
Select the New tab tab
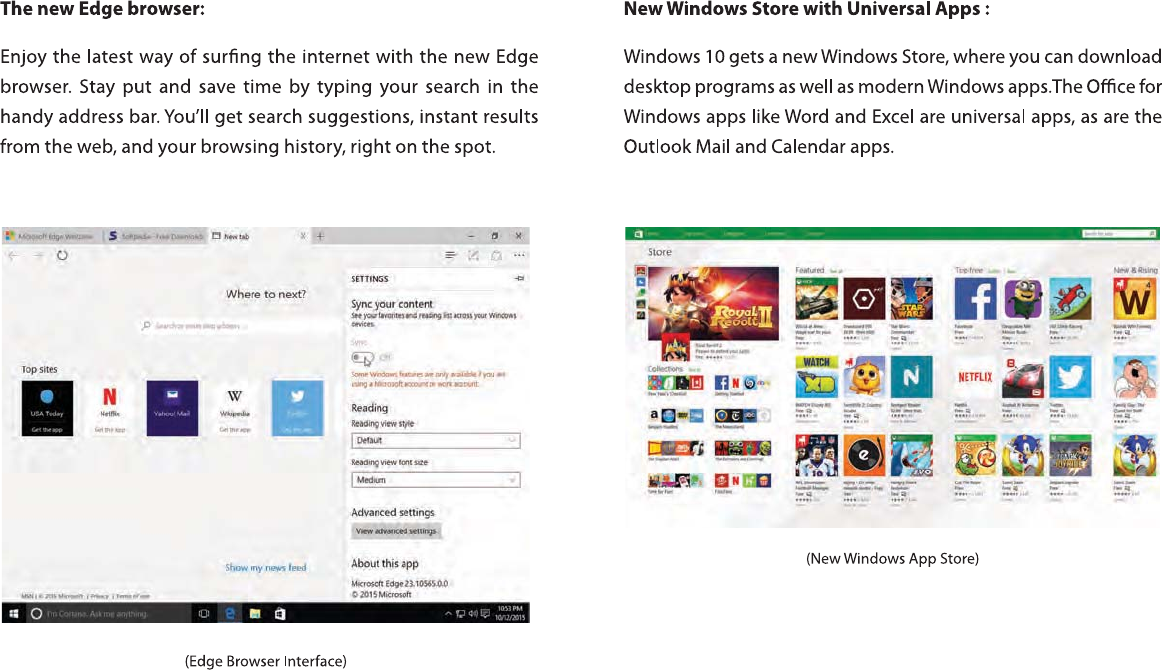259,236
